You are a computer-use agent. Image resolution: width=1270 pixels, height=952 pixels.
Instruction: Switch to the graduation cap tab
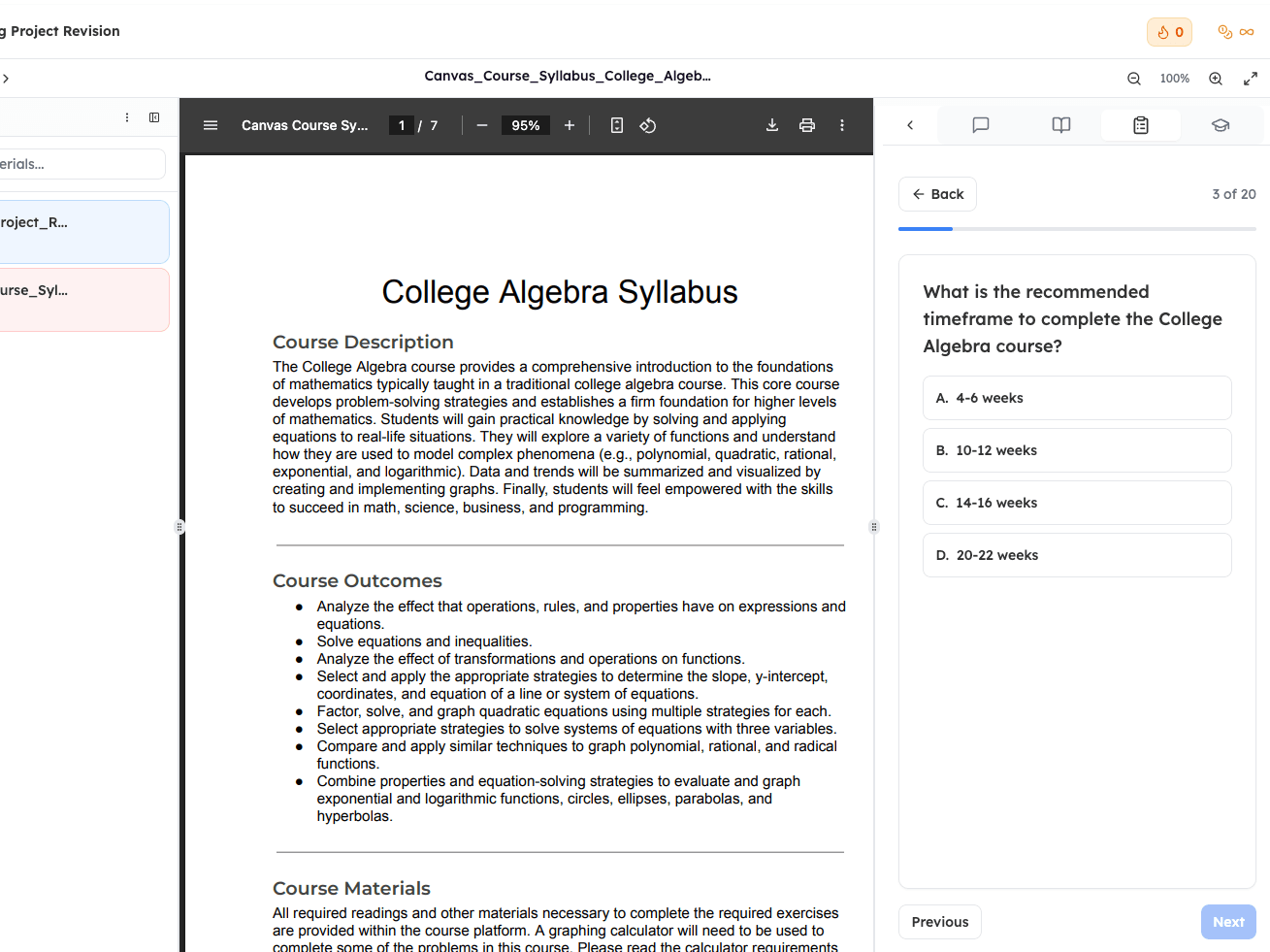(x=1221, y=125)
